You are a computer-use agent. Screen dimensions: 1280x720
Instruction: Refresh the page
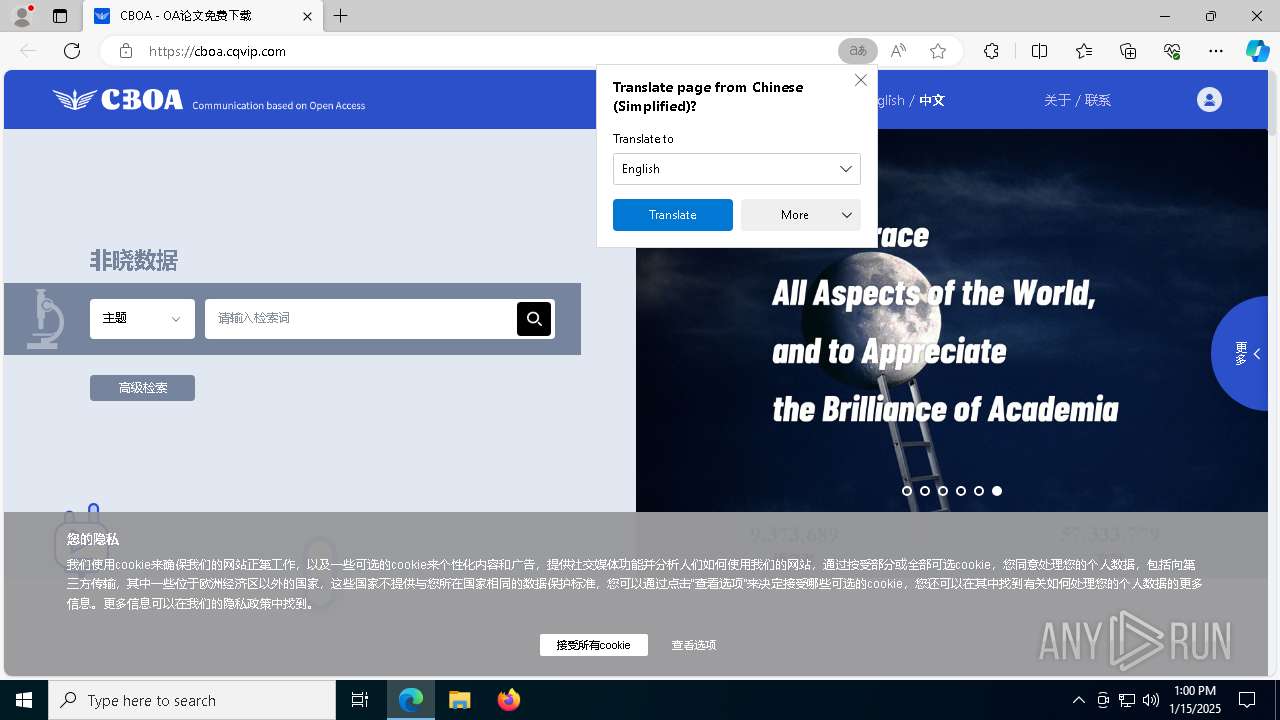[x=72, y=51]
